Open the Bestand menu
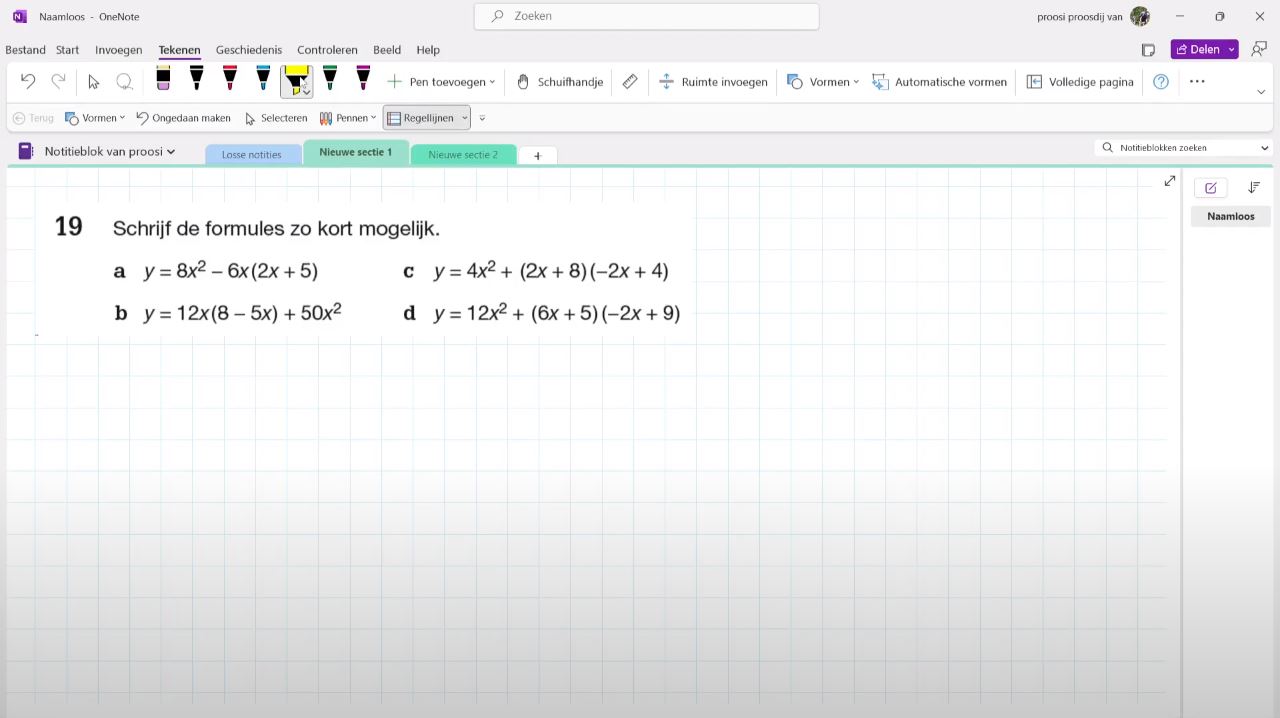Screen dimensions: 1280x718 pyautogui.click(x=25, y=50)
